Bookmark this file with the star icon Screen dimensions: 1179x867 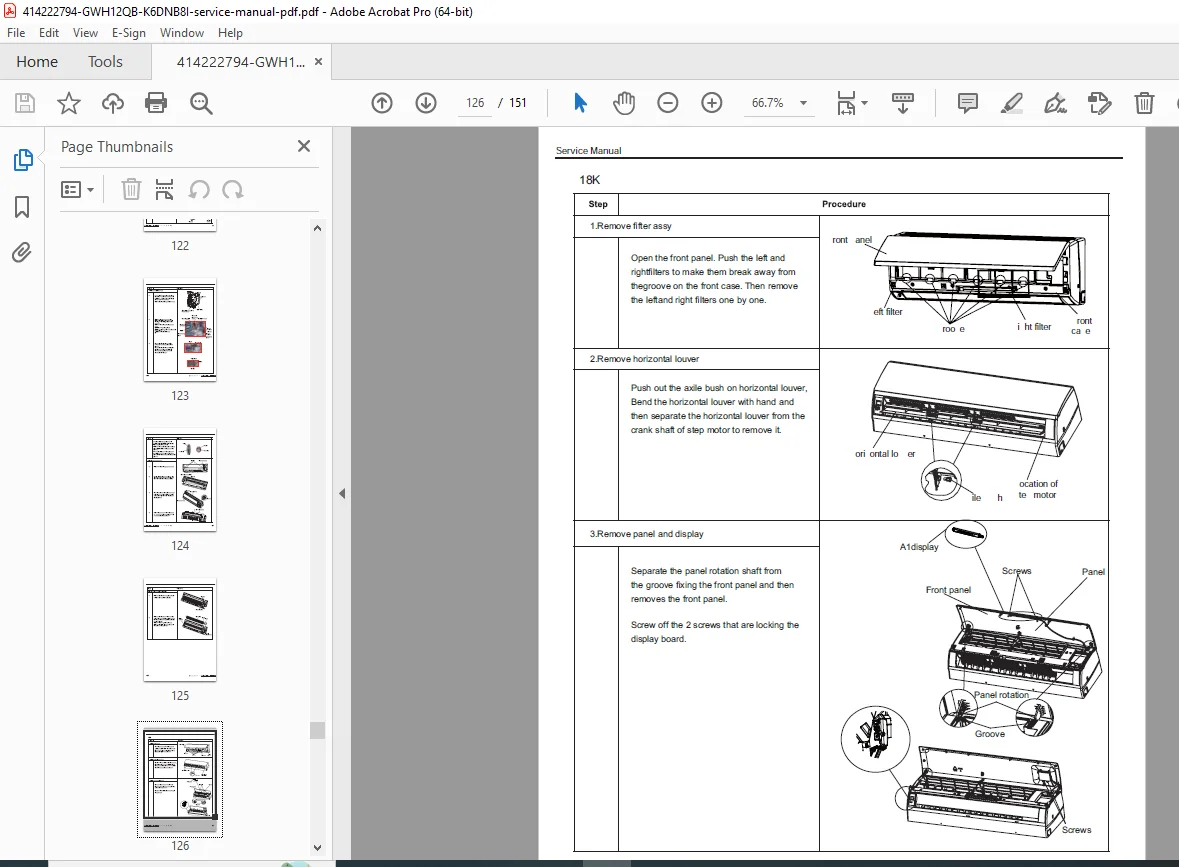68,103
